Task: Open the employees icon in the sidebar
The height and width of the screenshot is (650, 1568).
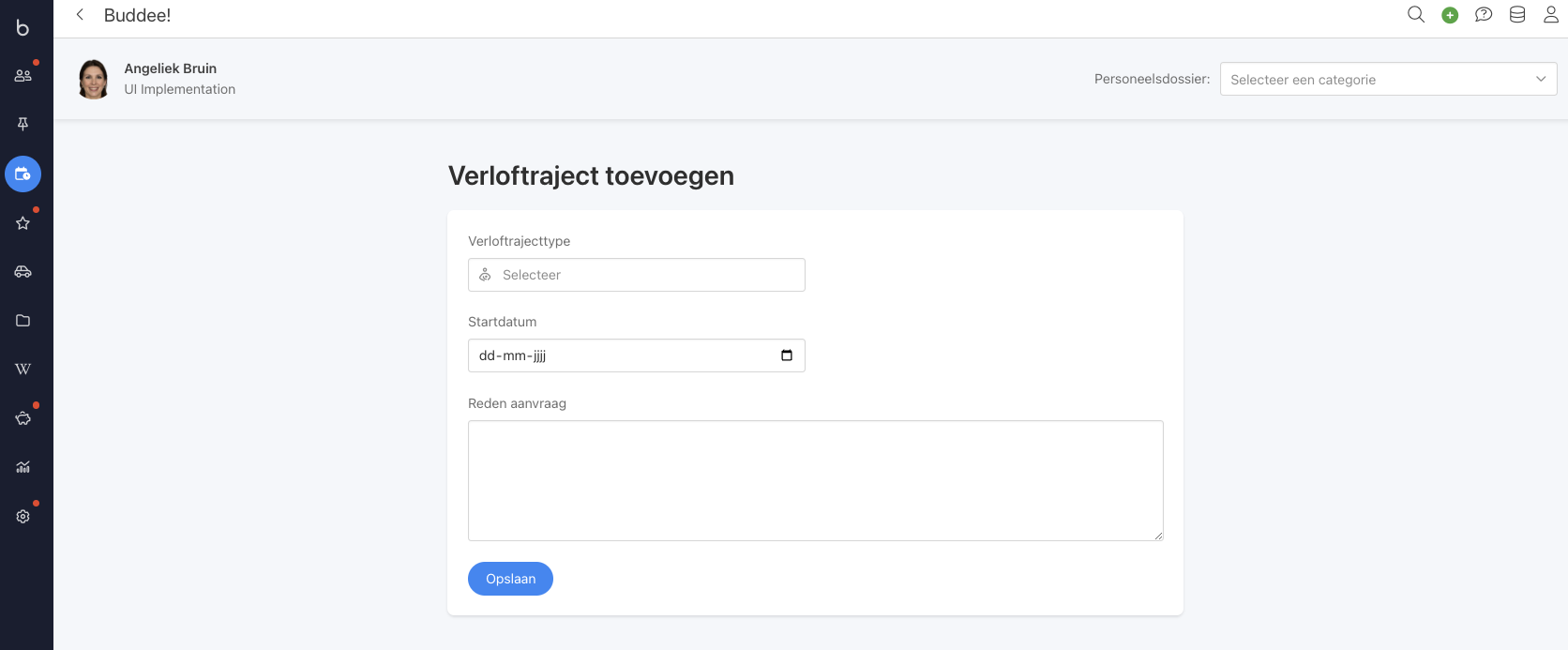Action: (x=23, y=76)
